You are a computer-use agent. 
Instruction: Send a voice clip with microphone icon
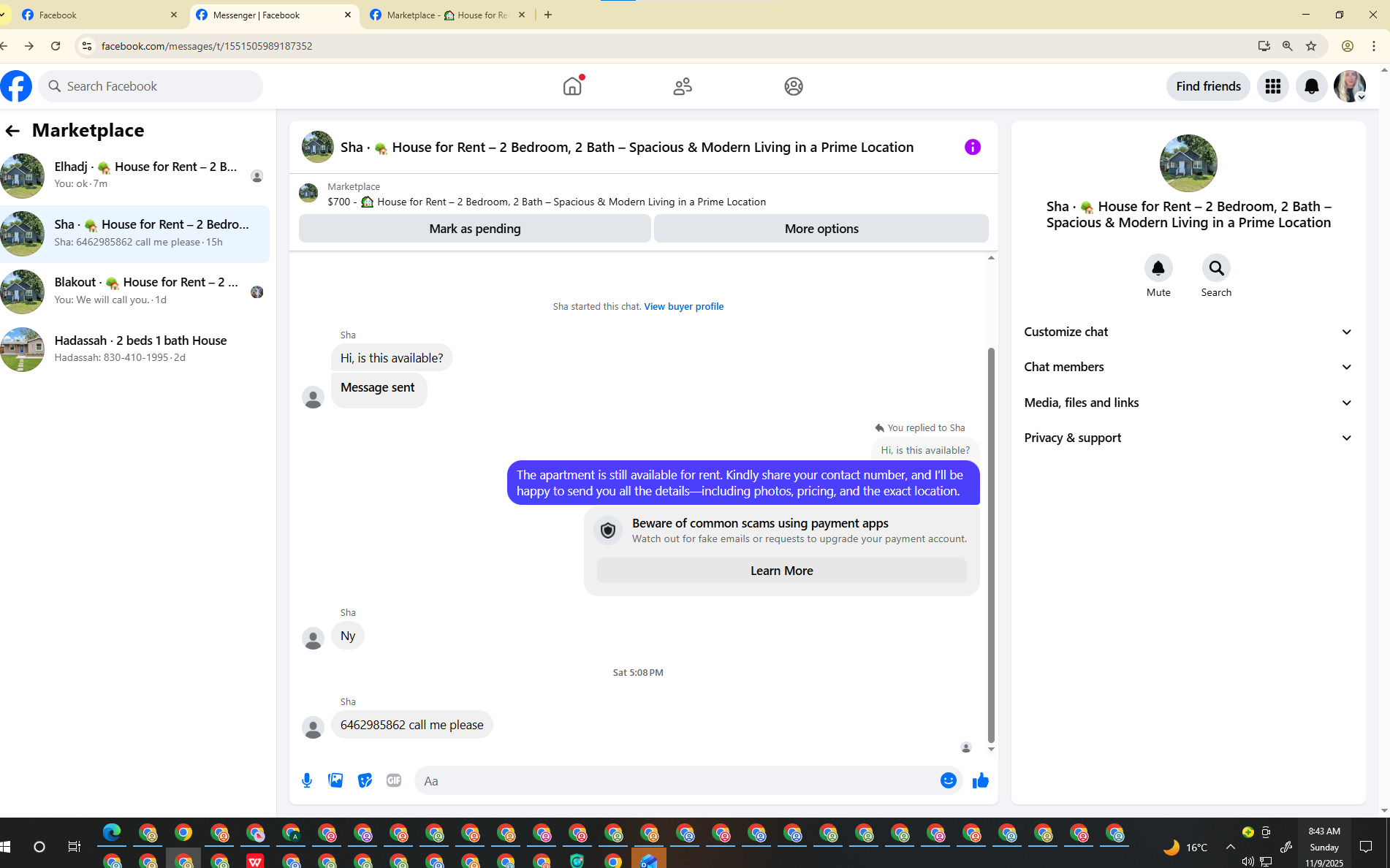point(307,780)
